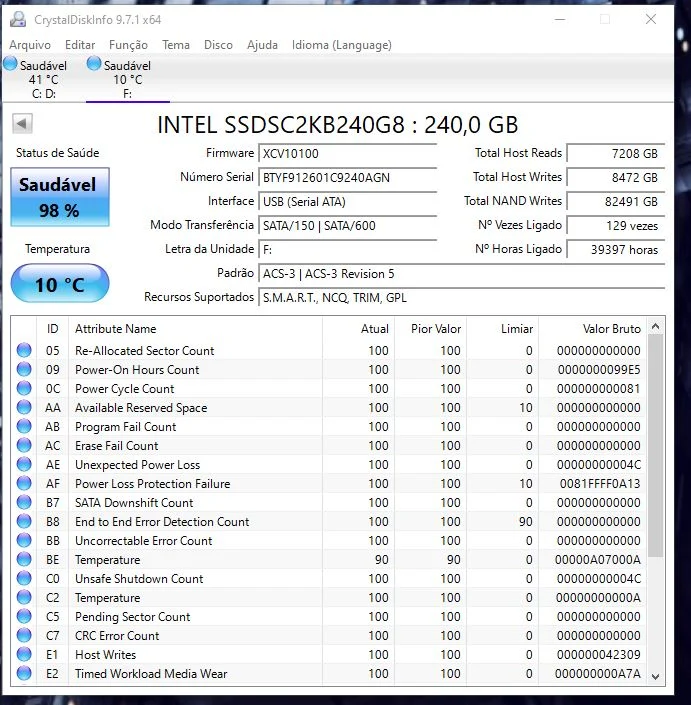This screenshot has height=705, width=691.
Task: Open the Disco menu
Action: pyautogui.click(x=218, y=45)
